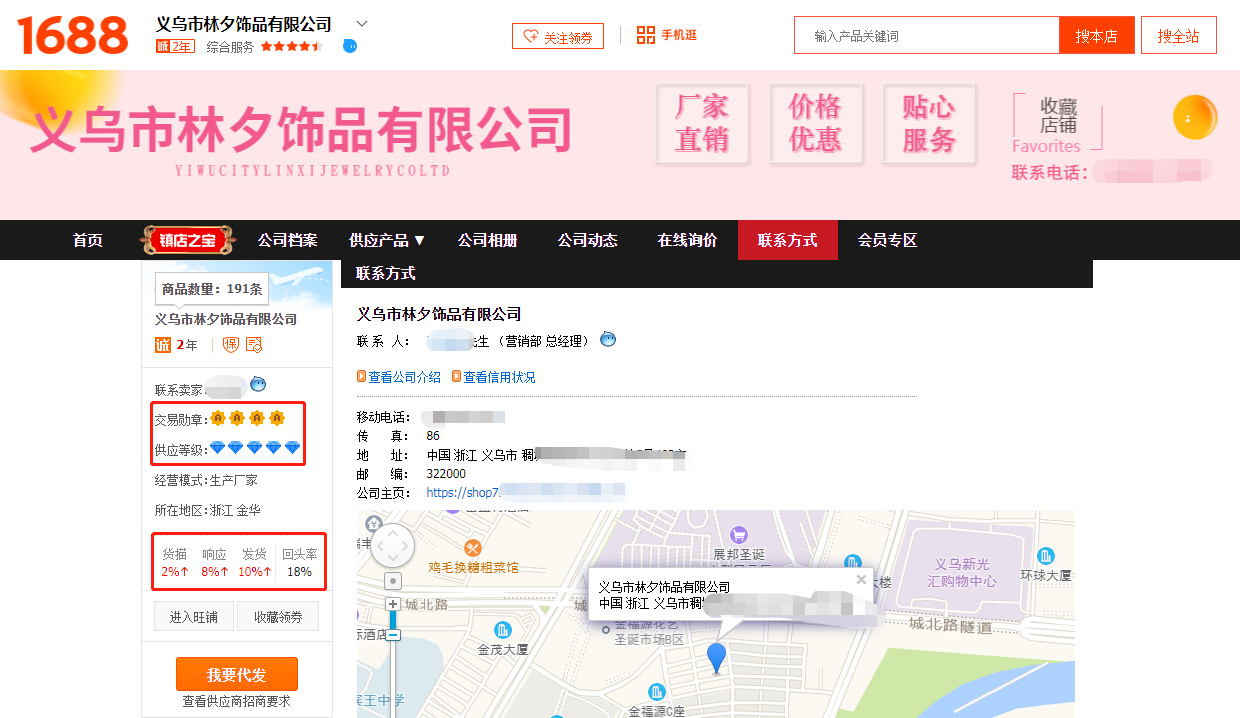Click sidebar company name 义乌市林夕饰品有限公司

pyautogui.click(x=226, y=319)
